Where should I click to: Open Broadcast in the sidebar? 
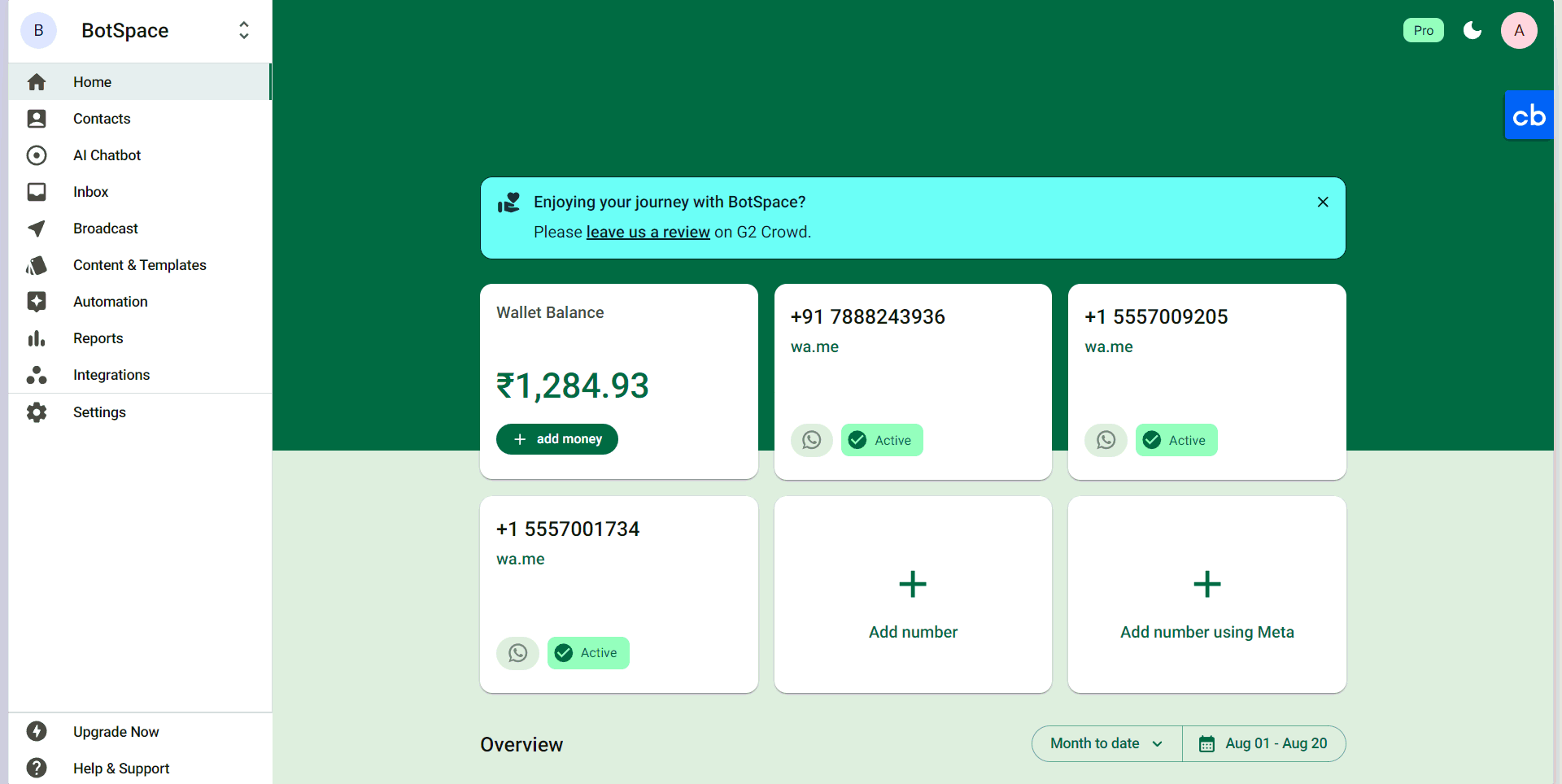(140, 229)
